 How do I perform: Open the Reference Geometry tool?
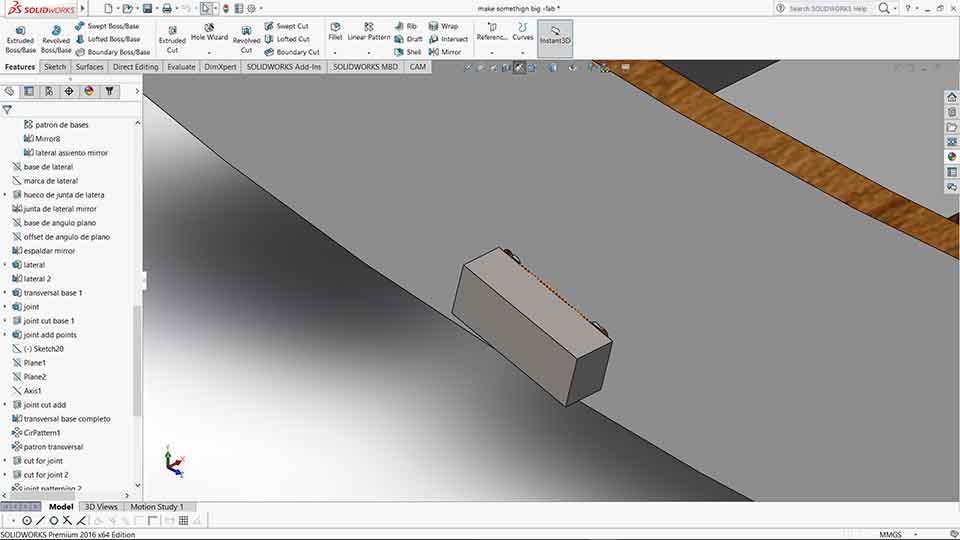click(x=492, y=32)
